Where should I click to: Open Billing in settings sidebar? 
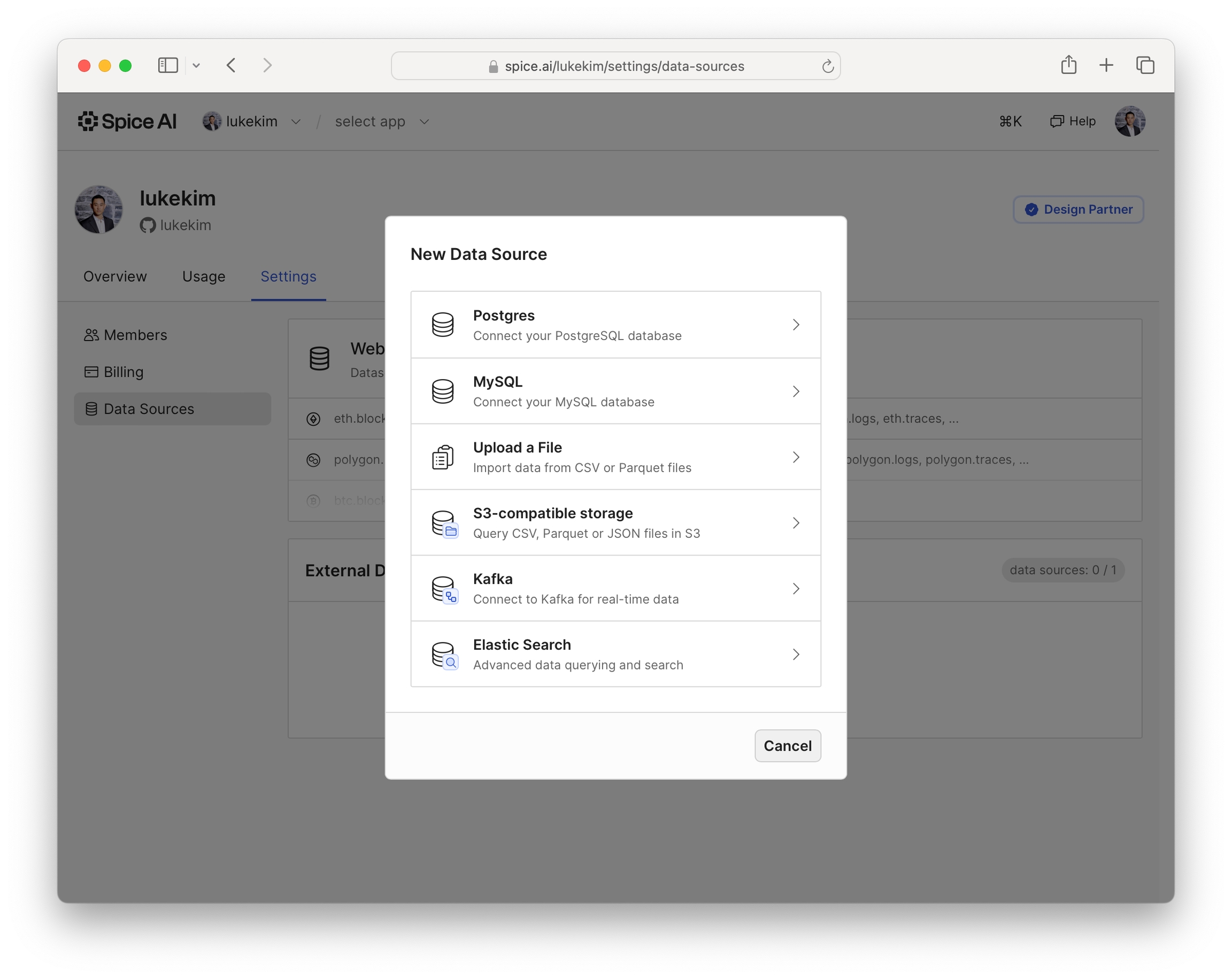pos(123,372)
